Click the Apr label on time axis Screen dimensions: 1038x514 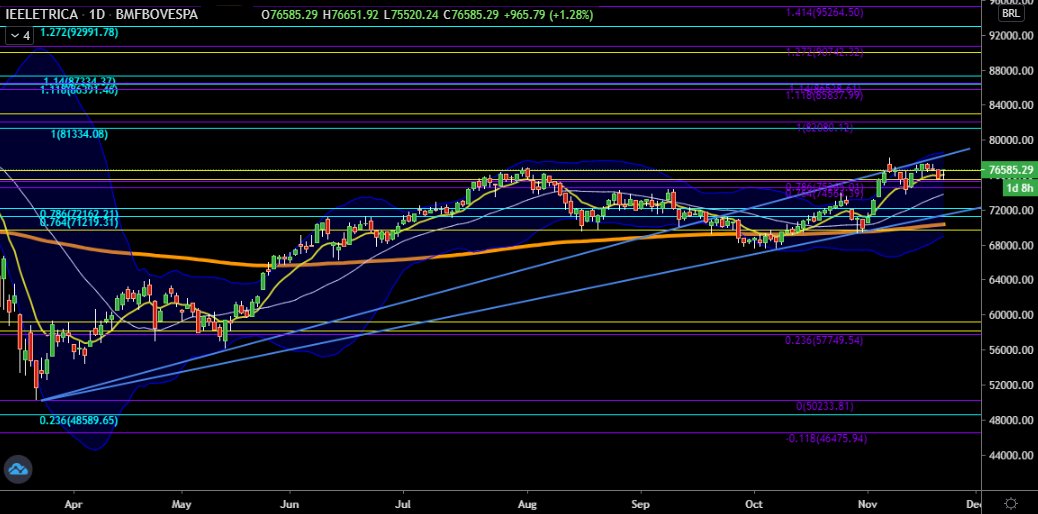coord(73,503)
